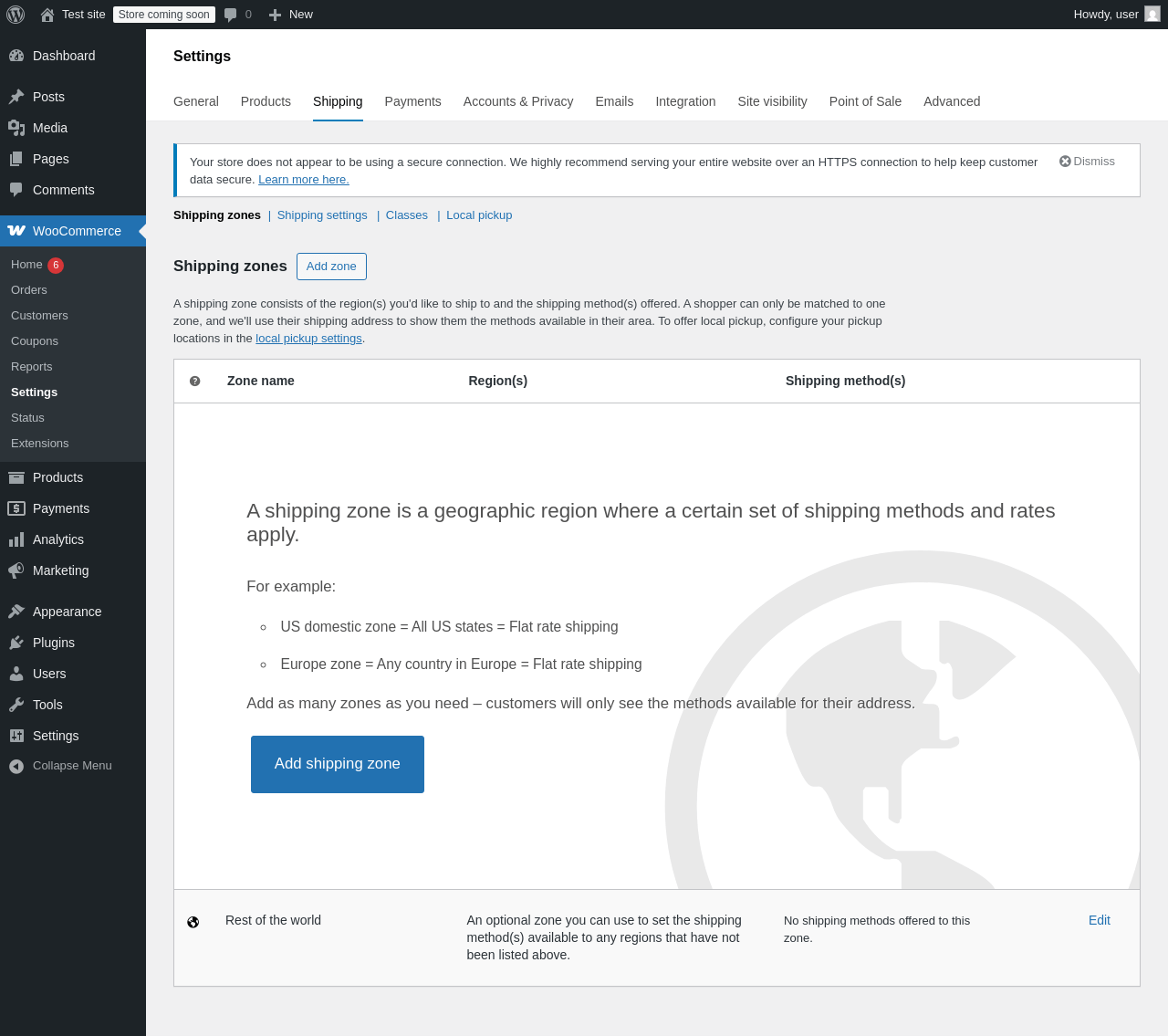Click the plus New icon in admin bar
This screenshot has width=1168, height=1036.
point(275,15)
